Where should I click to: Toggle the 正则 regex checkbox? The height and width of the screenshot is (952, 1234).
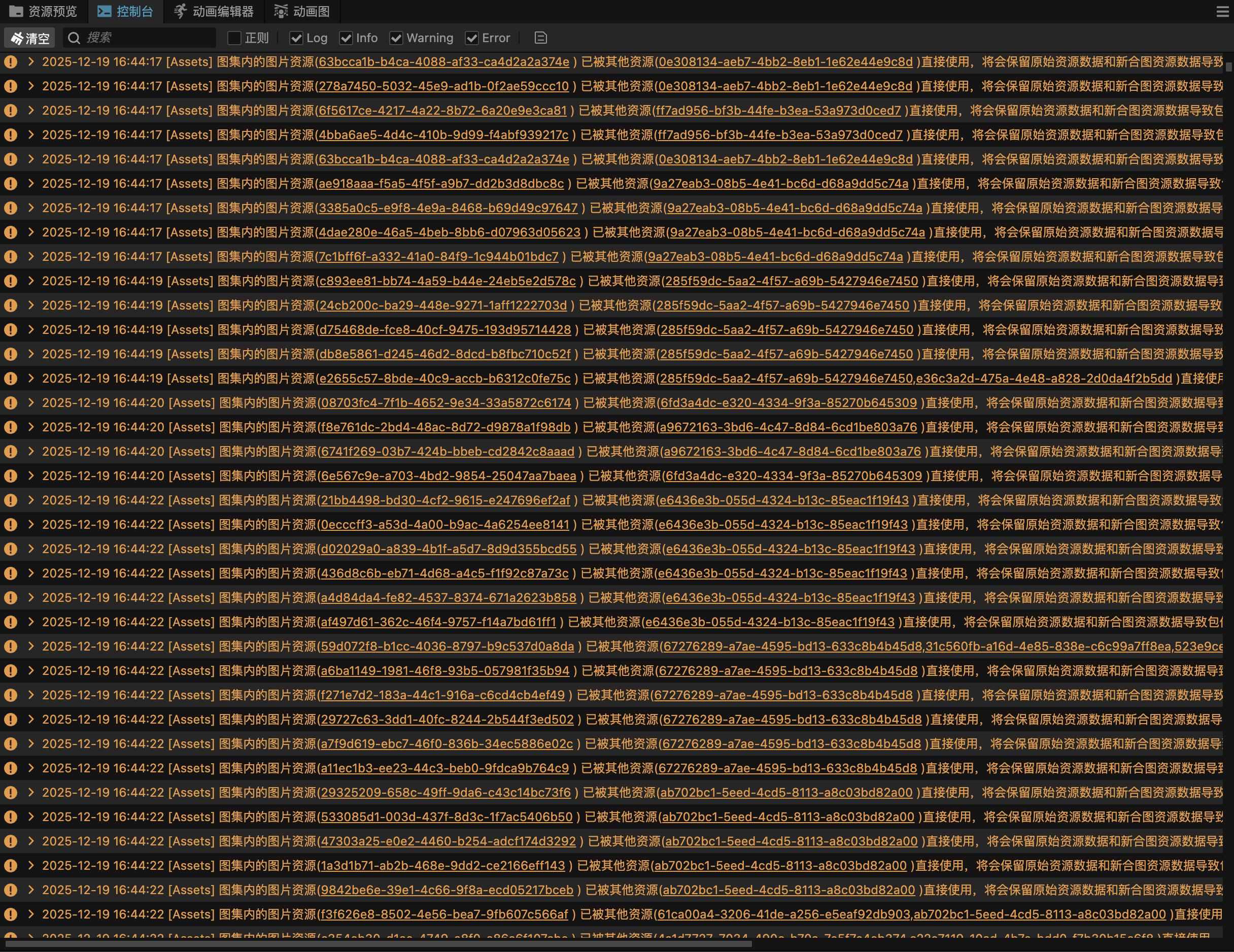pos(234,38)
